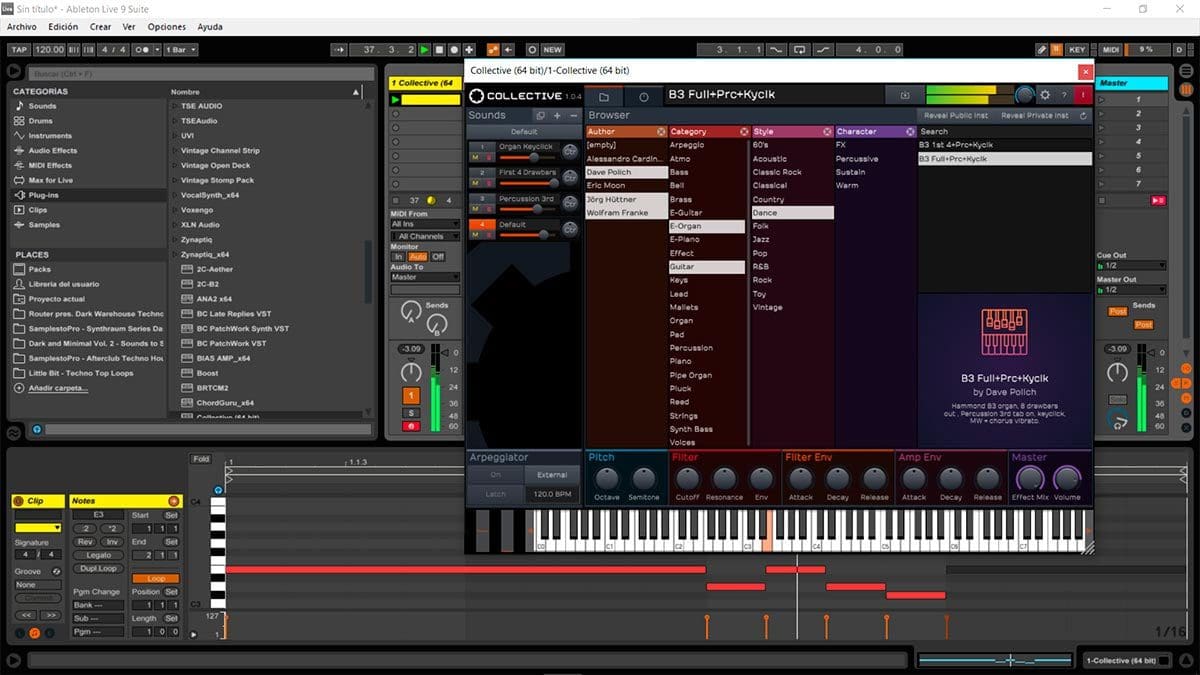This screenshot has height=675, width=1200.
Task: Open the Archivo menu
Action: pyautogui.click(x=22, y=27)
